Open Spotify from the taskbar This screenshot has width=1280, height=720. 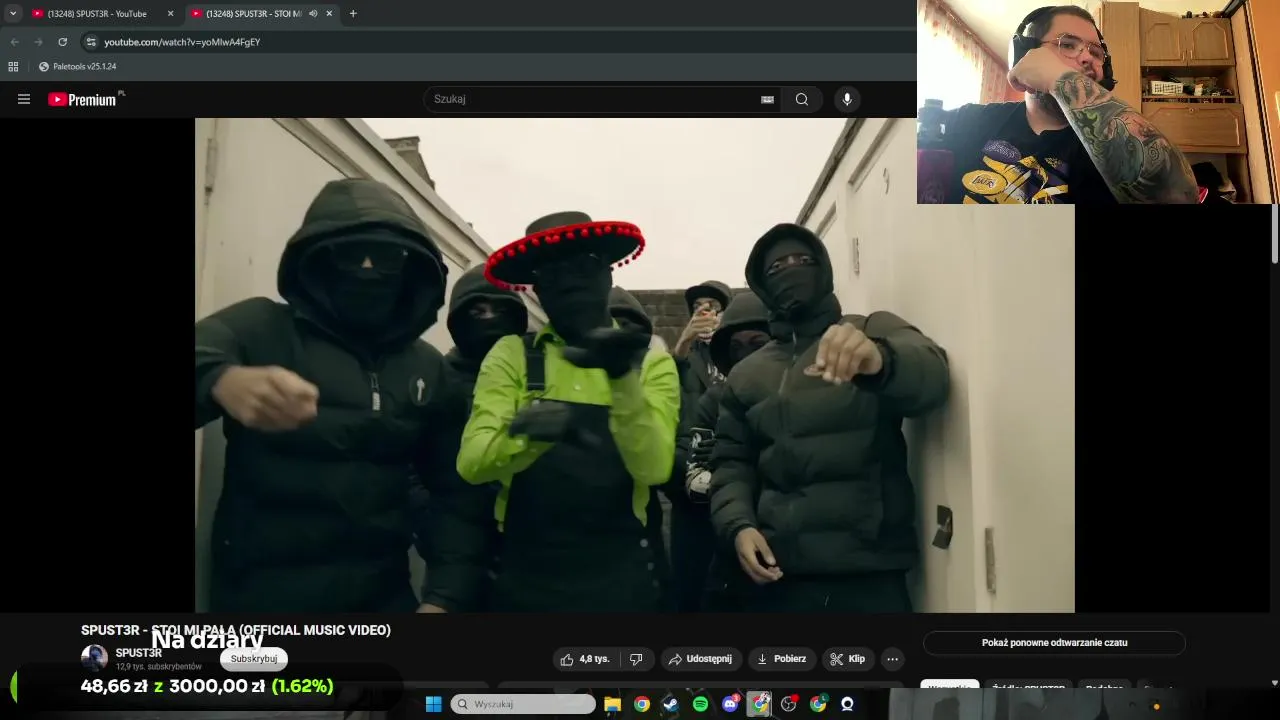pos(700,704)
